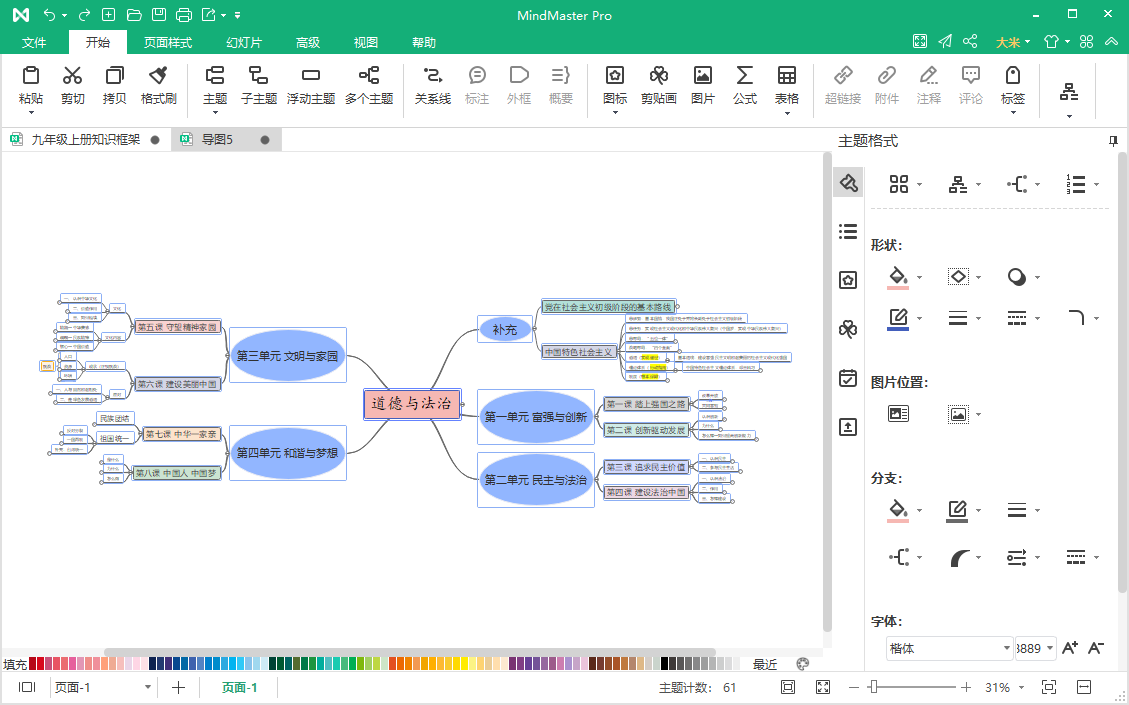Open the 视图 tab
The image size is (1129, 705).
click(x=366, y=42)
